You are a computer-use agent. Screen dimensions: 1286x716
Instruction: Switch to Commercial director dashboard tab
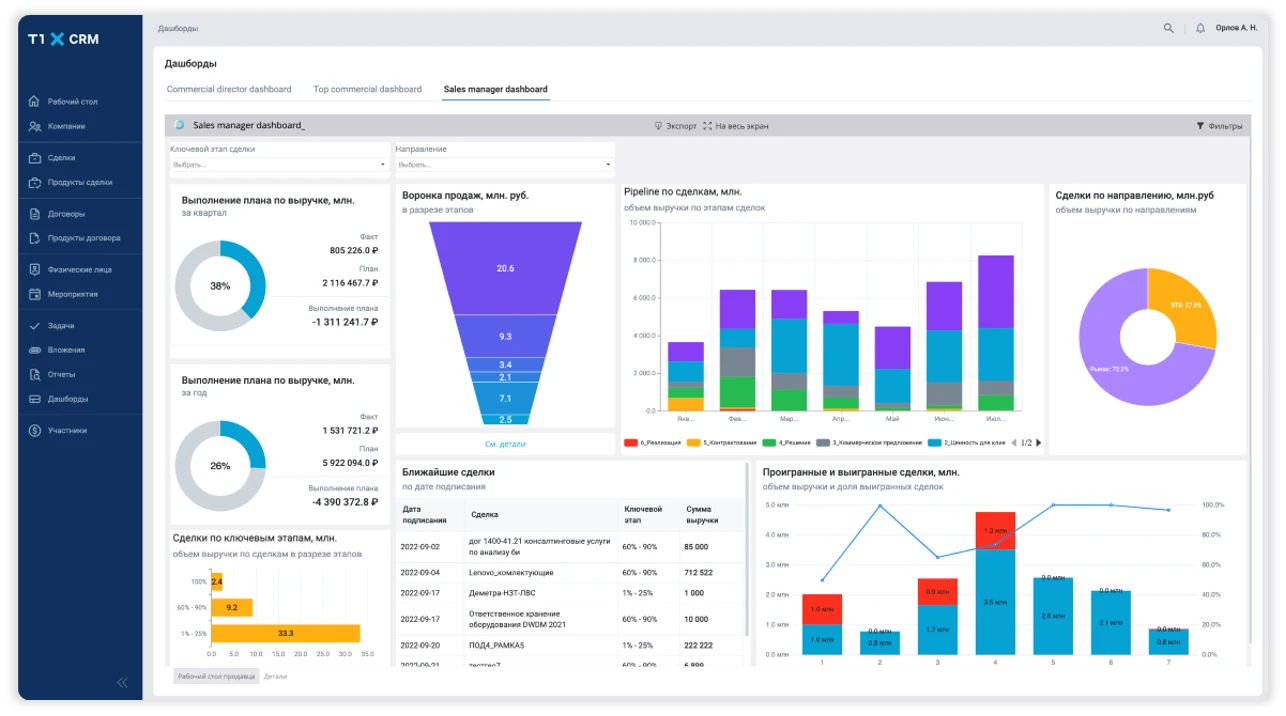[229, 89]
